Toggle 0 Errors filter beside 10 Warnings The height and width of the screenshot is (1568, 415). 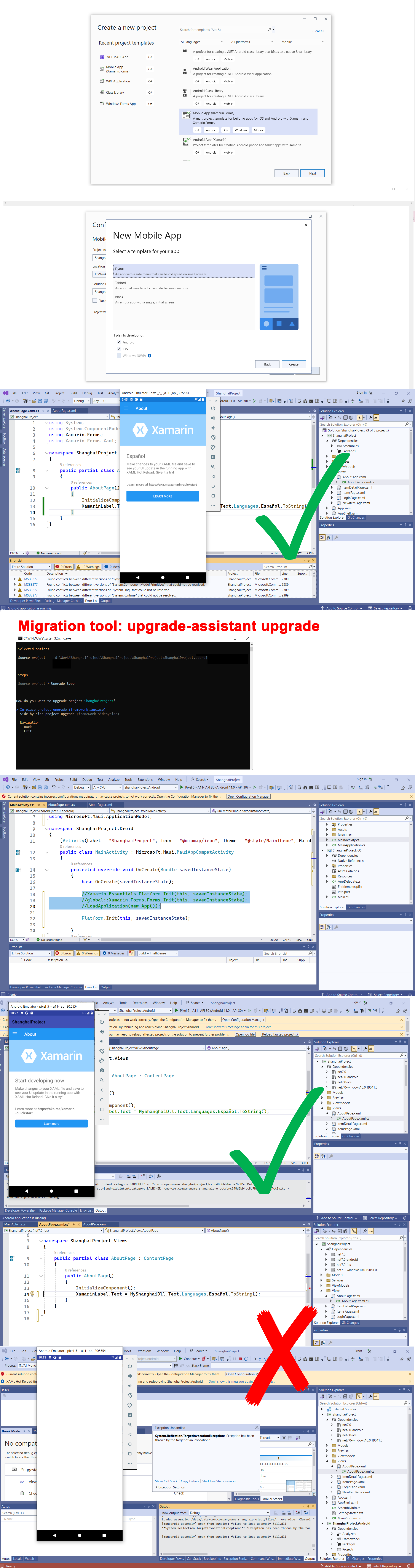point(64,567)
